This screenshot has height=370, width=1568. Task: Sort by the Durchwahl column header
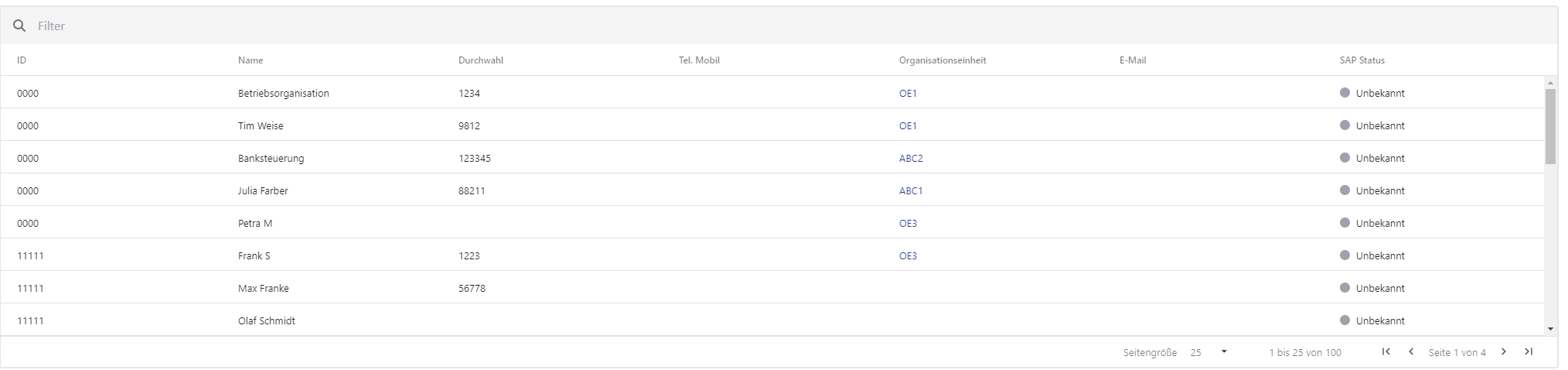[x=480, y=60]
